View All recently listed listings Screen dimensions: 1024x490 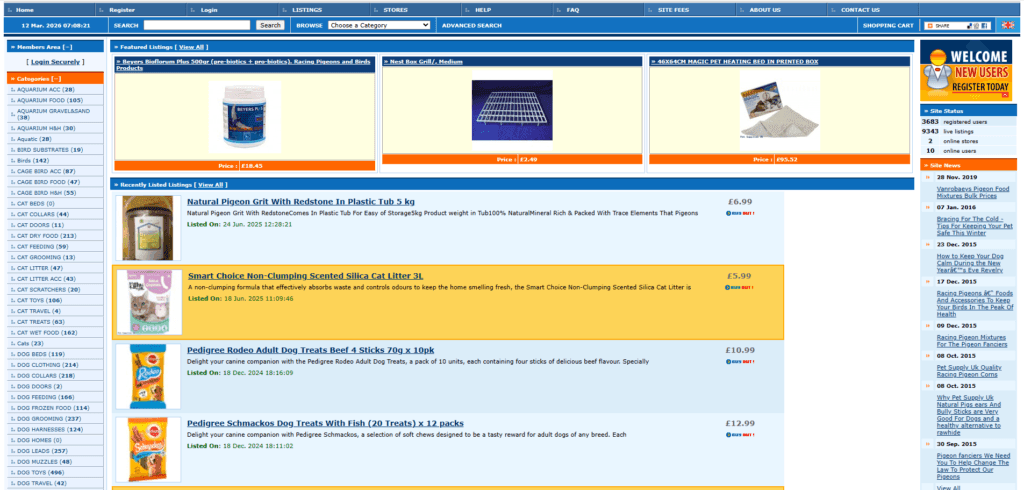(x=210, y=185)
